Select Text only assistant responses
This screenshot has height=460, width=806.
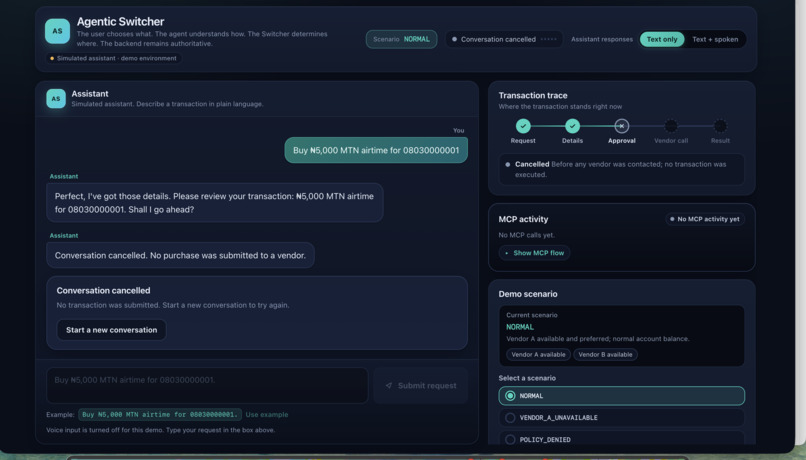pos(662,39)
